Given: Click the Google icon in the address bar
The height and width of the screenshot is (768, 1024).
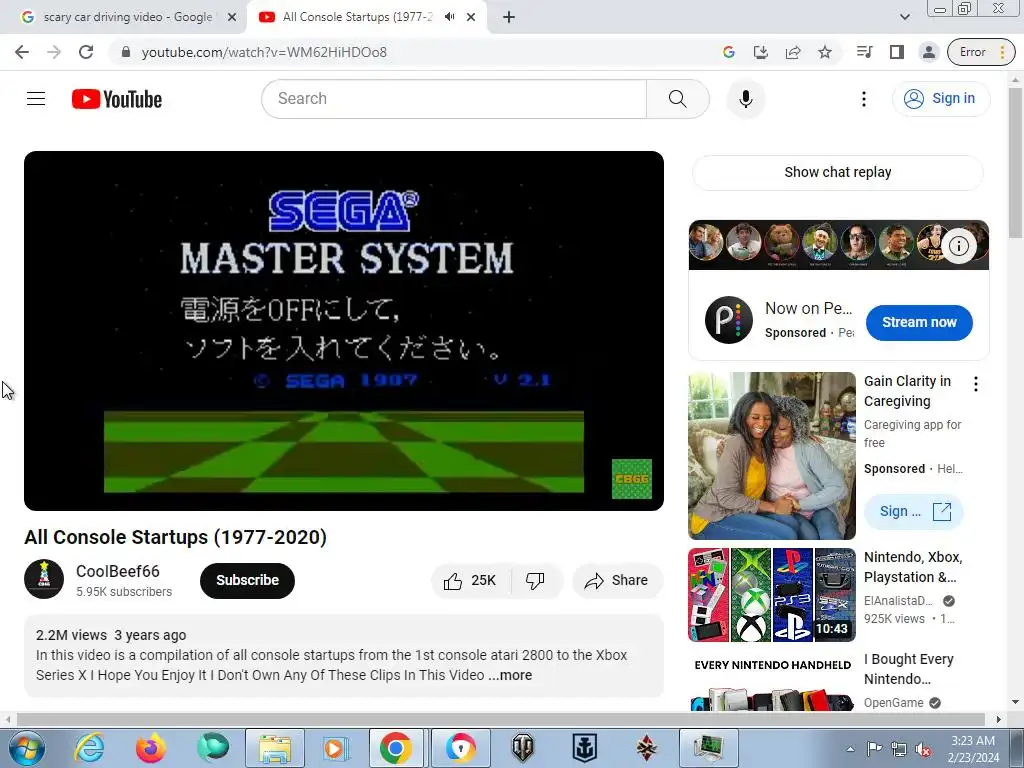Looking at the screenshot, I should 729,52.
